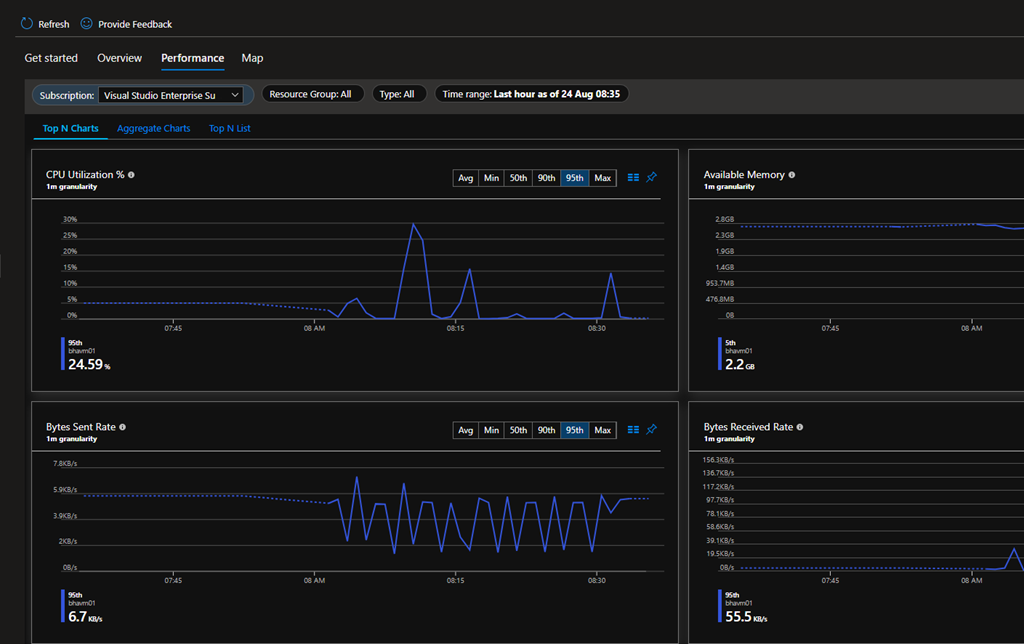Image resolution: width=1024 pixels, height=644 pixels.
Task: Open the Resource Group filter
Action: pos(313,94)
